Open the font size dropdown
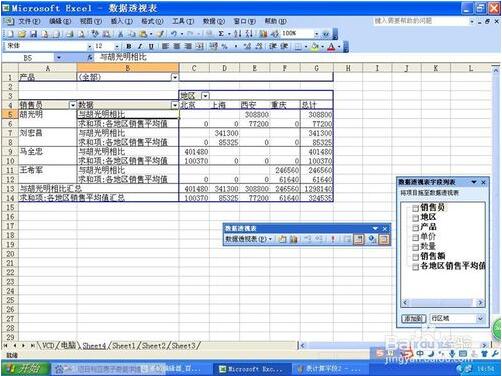502x376 pixels. tap(117, 46)
